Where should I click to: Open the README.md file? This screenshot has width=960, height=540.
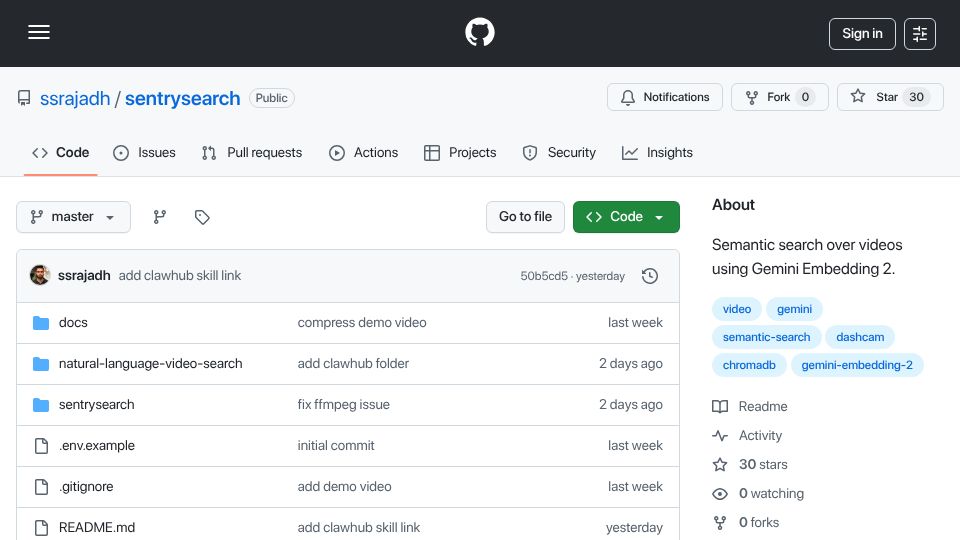[97, 528]
